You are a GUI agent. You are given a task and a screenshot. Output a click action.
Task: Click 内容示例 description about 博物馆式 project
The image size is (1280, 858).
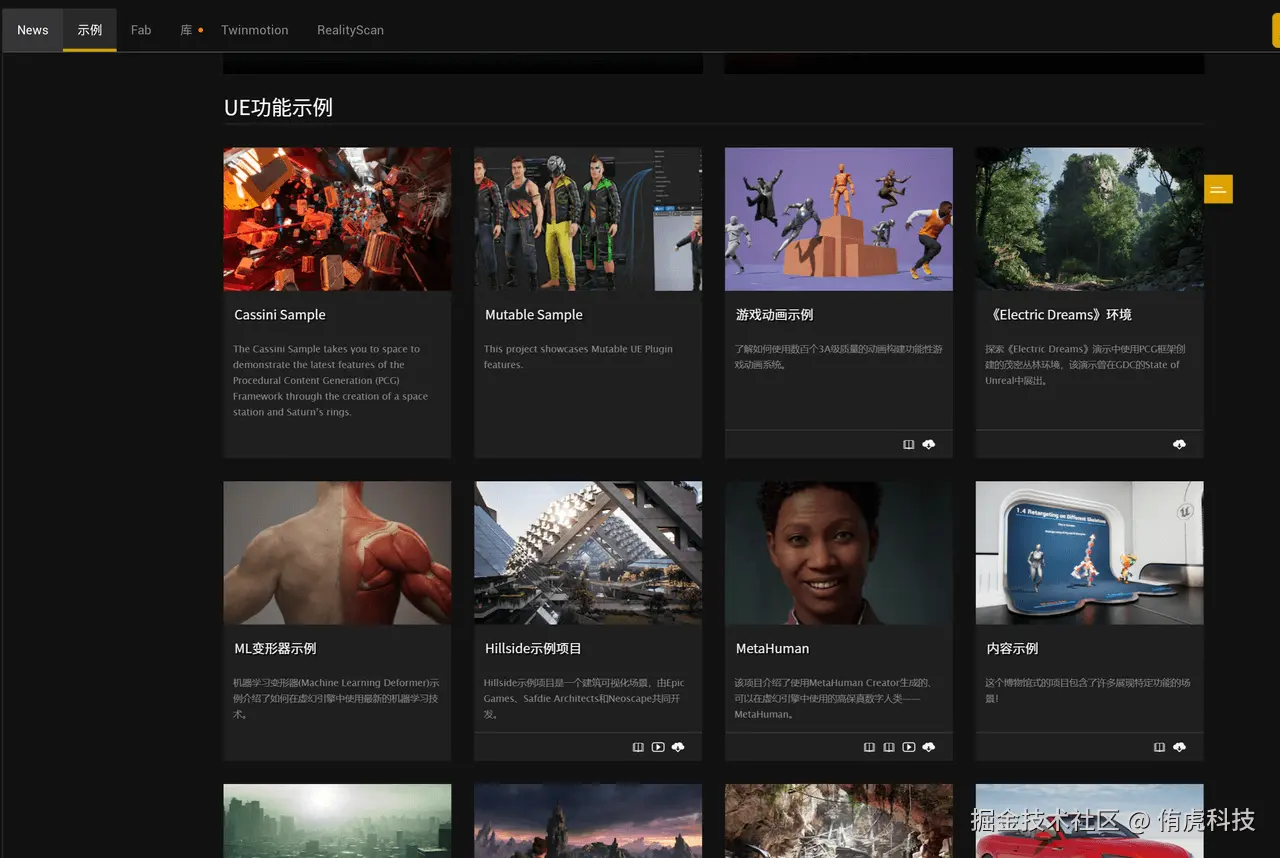point(1087,691)
